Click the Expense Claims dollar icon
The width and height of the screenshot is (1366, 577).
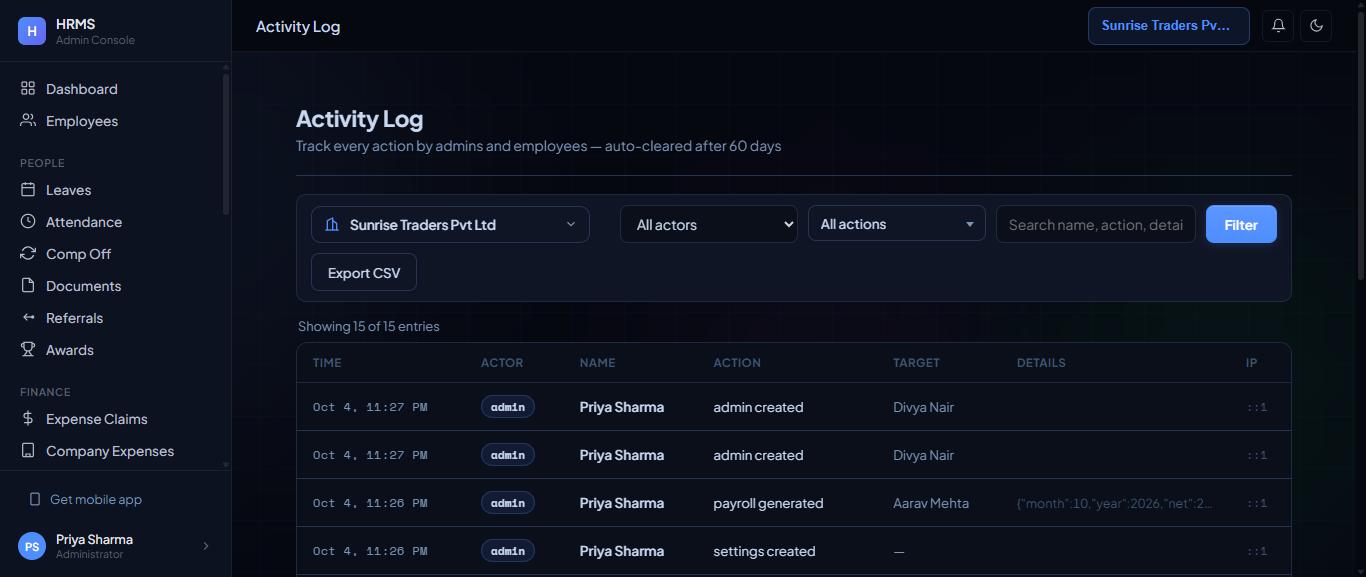(28, 419)
